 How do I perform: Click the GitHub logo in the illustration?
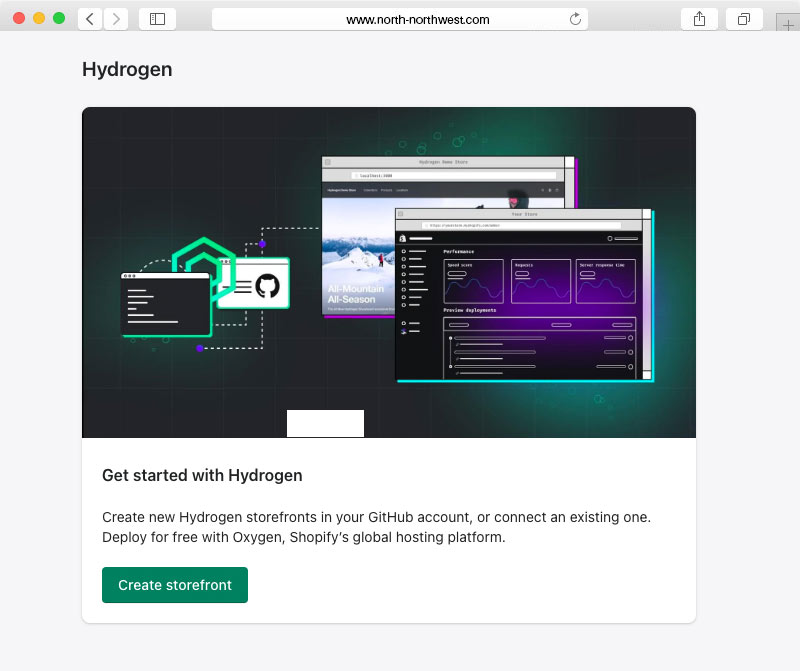pyautogui.click(x=266, y=286)
